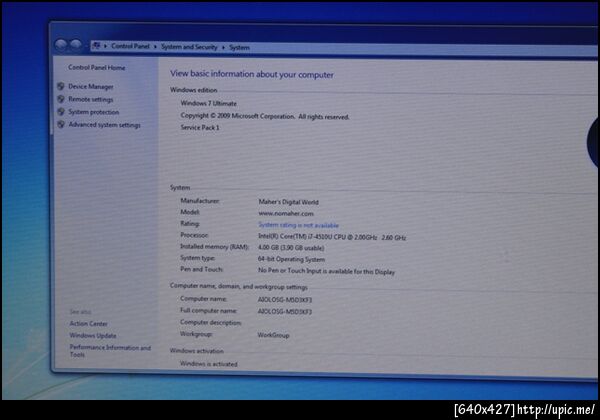Click the 64-bit Operating System value
The image size is (600, 420).
[291, 259]
